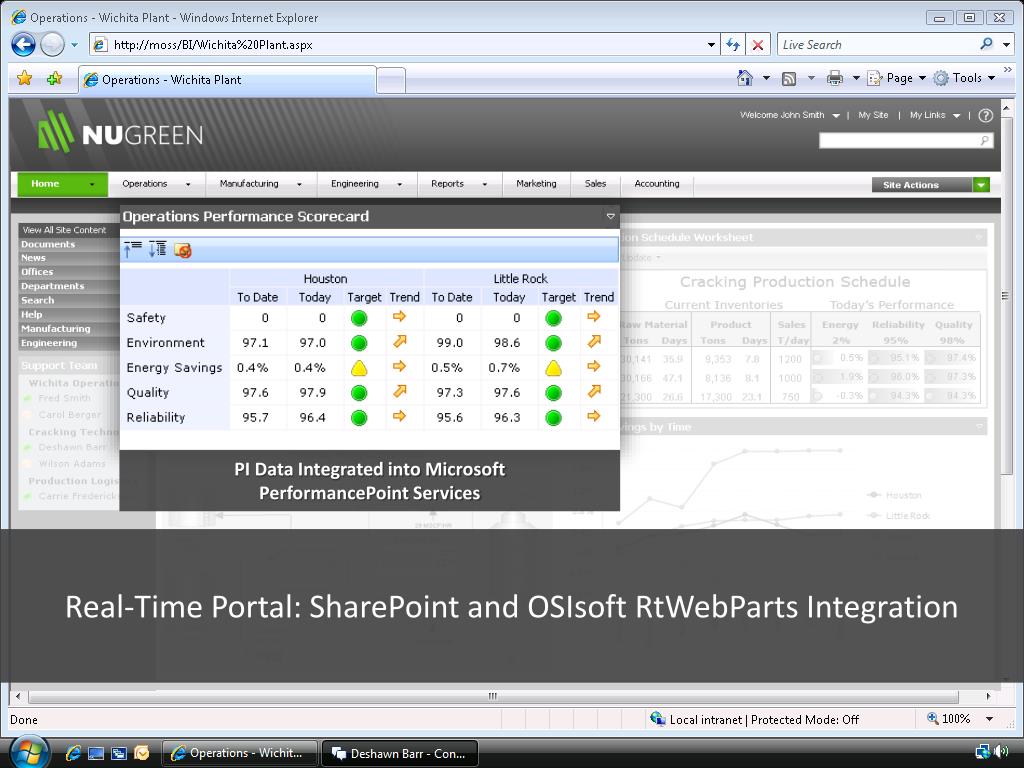Open the Manufacturing navigation menu
Viewport: 1024px width, 768px height.
261,184
